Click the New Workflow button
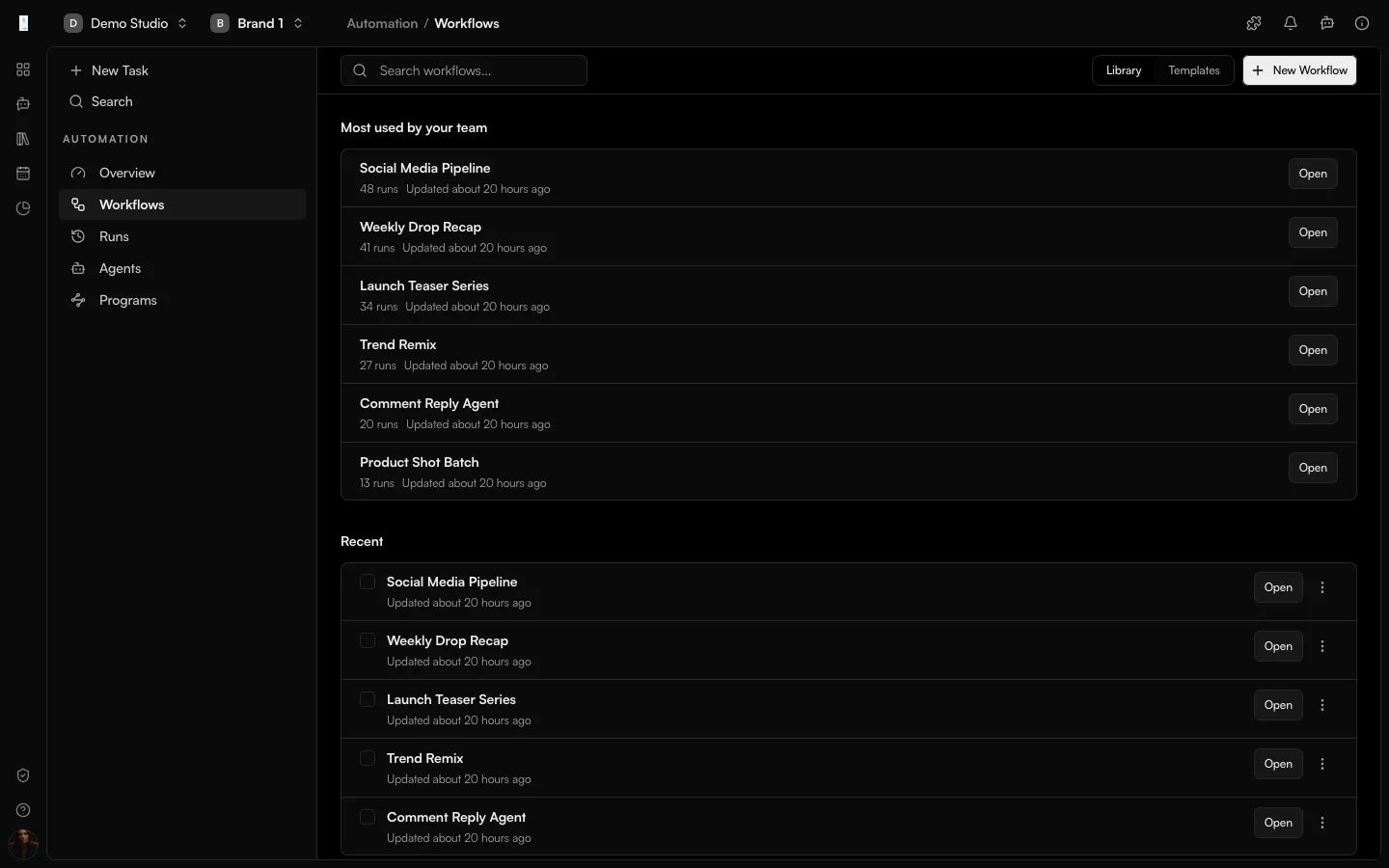Viewport: 1389px width, 868px height. [1299, 70]
